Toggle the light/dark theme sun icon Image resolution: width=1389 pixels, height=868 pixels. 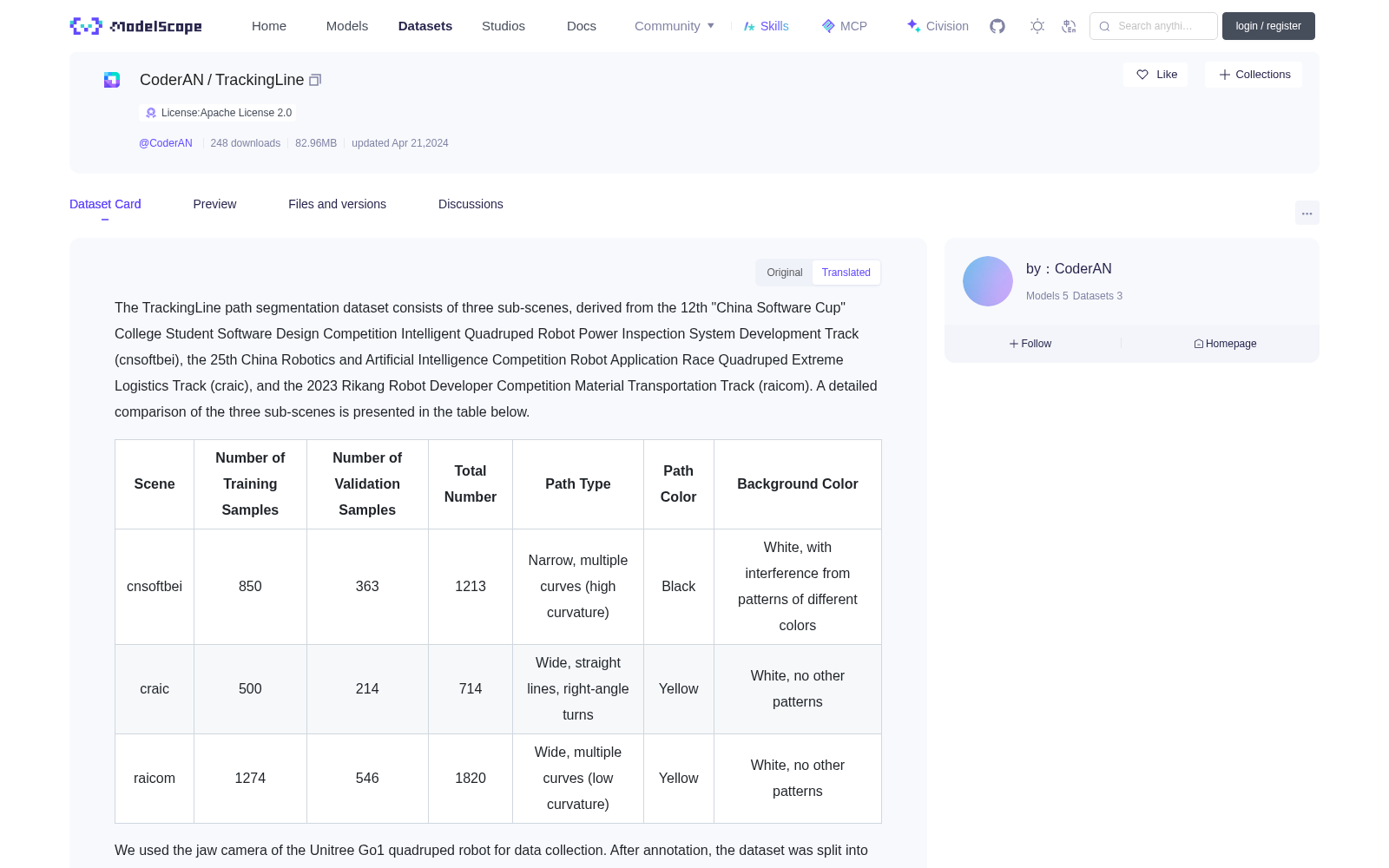click(x=1037, y=26)
